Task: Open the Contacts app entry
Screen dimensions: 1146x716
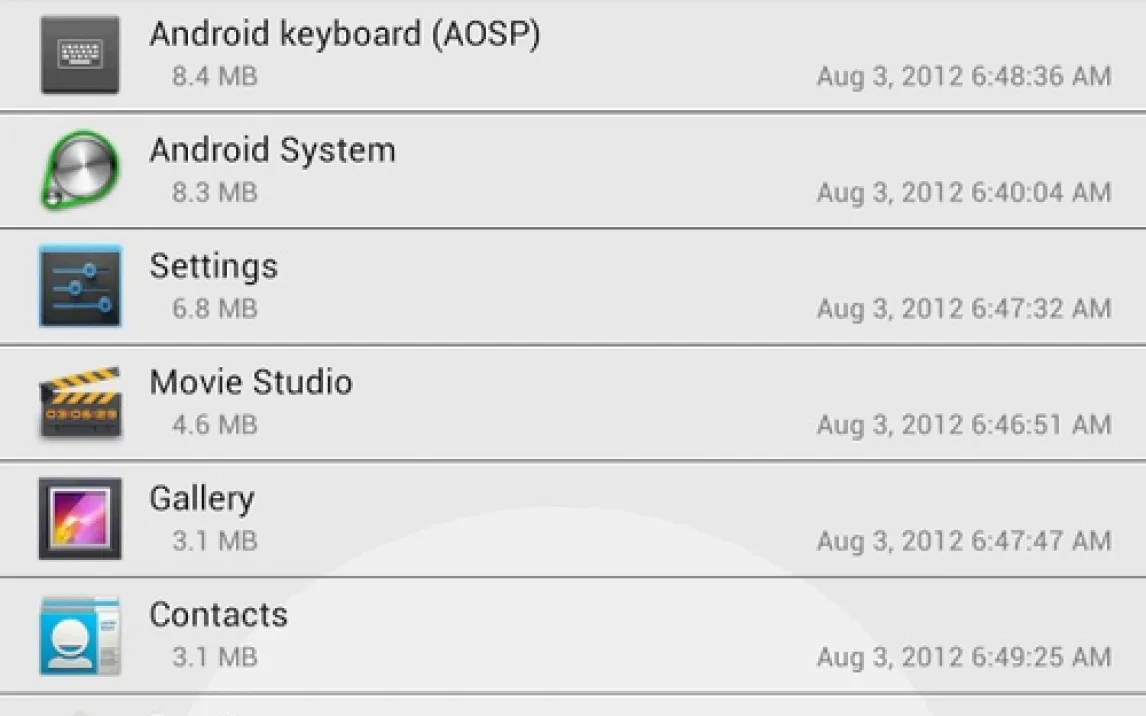Action: point(218,615)
